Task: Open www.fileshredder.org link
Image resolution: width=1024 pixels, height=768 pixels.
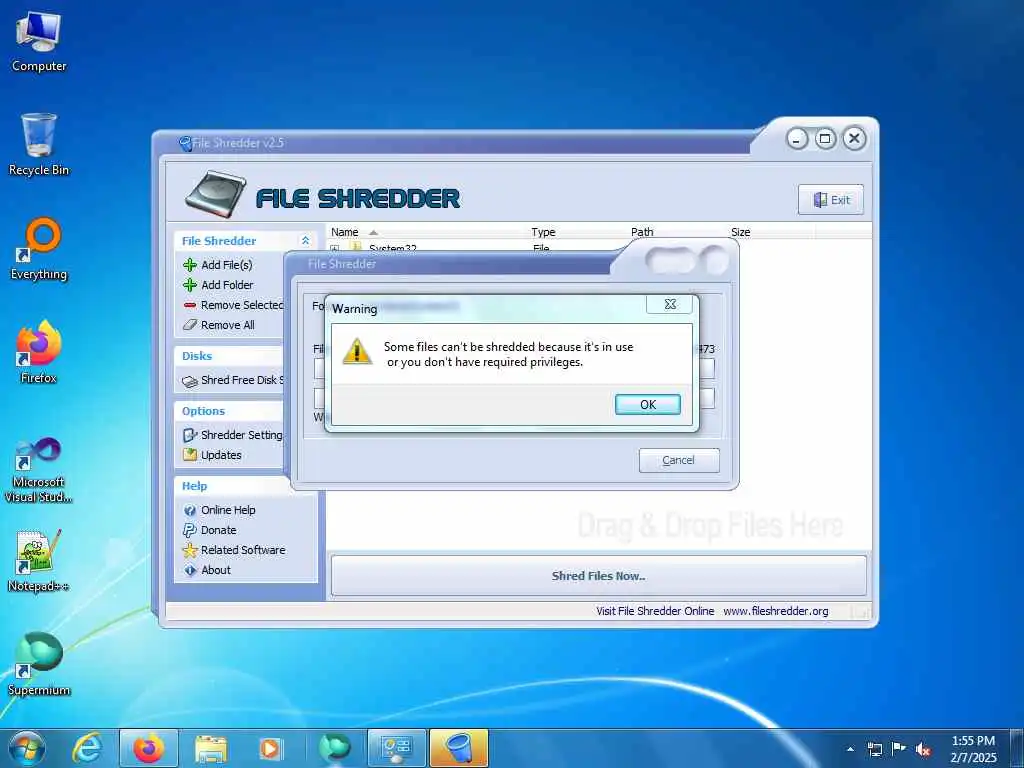Action: (x=776, y=611)
